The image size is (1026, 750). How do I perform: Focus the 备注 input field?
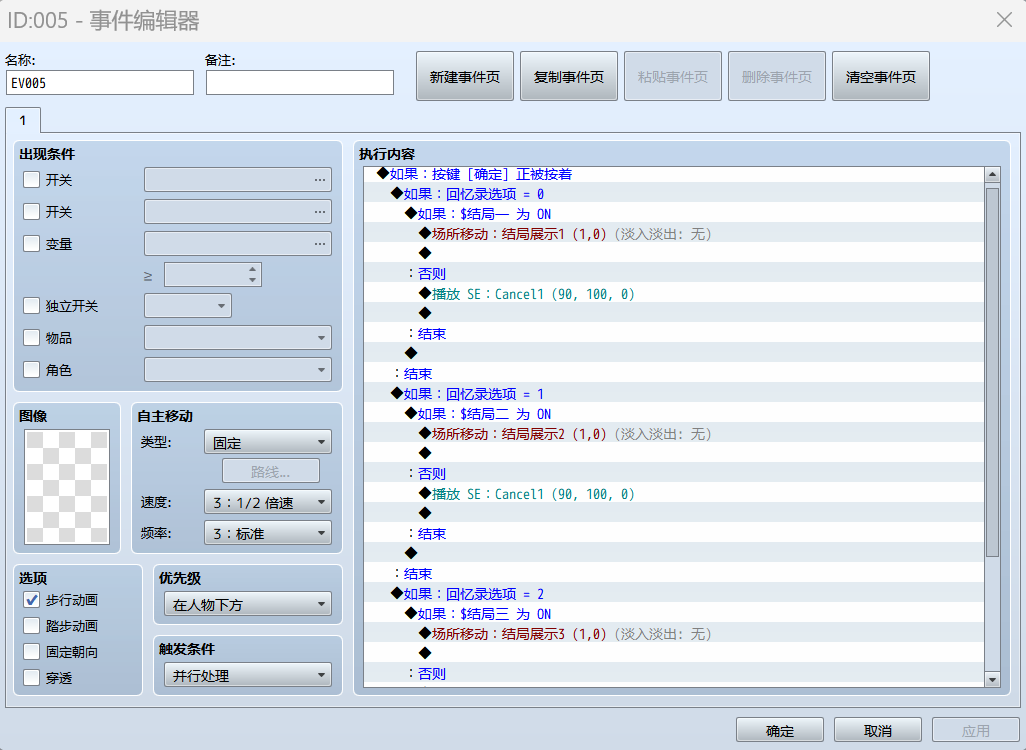[x=300, y=83]
